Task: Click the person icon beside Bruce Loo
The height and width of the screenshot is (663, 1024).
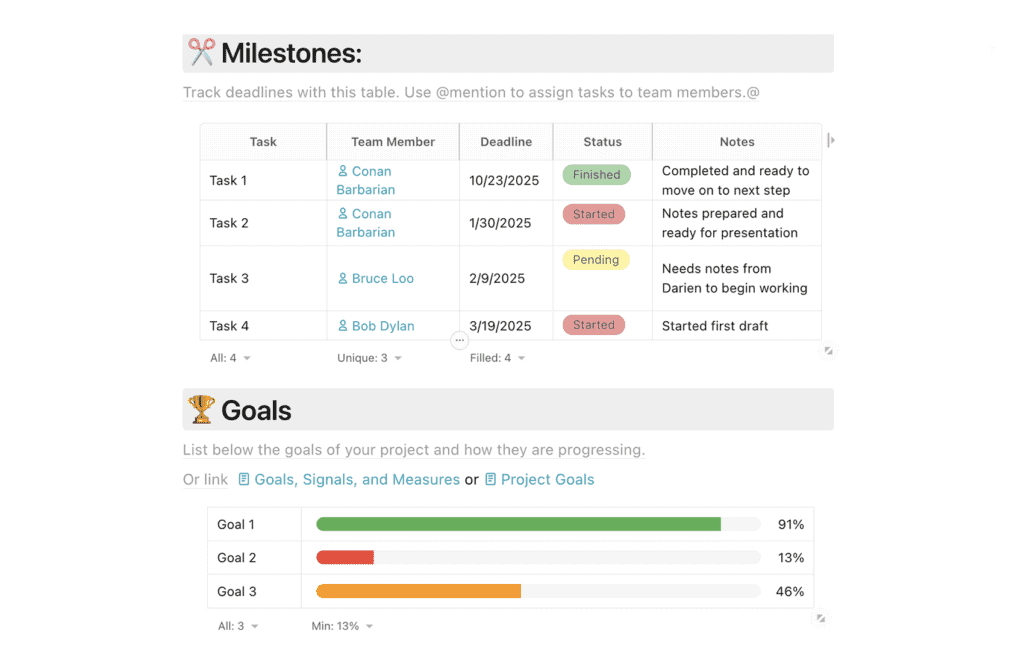Action: (344, 277)
